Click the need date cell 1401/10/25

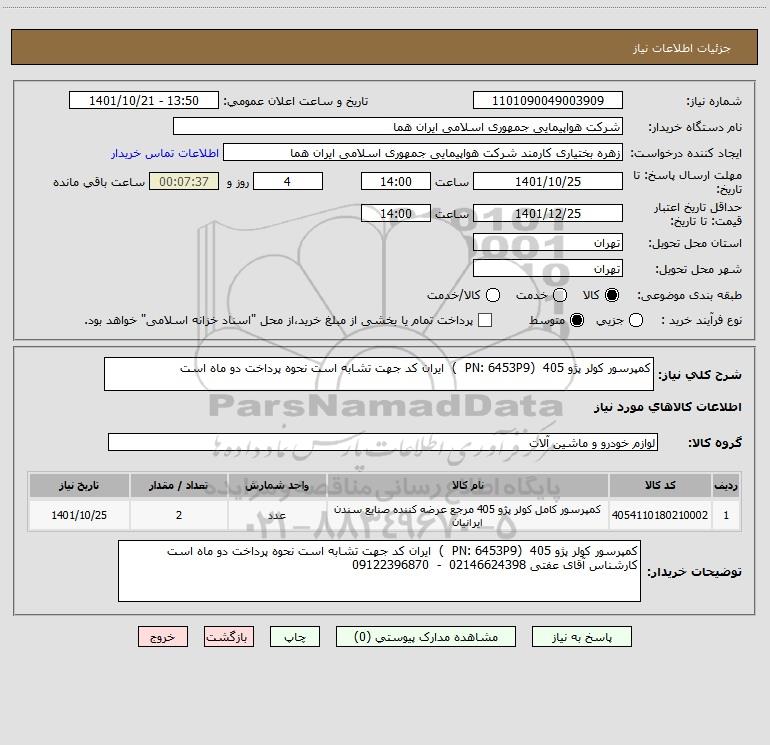[79, 515]
